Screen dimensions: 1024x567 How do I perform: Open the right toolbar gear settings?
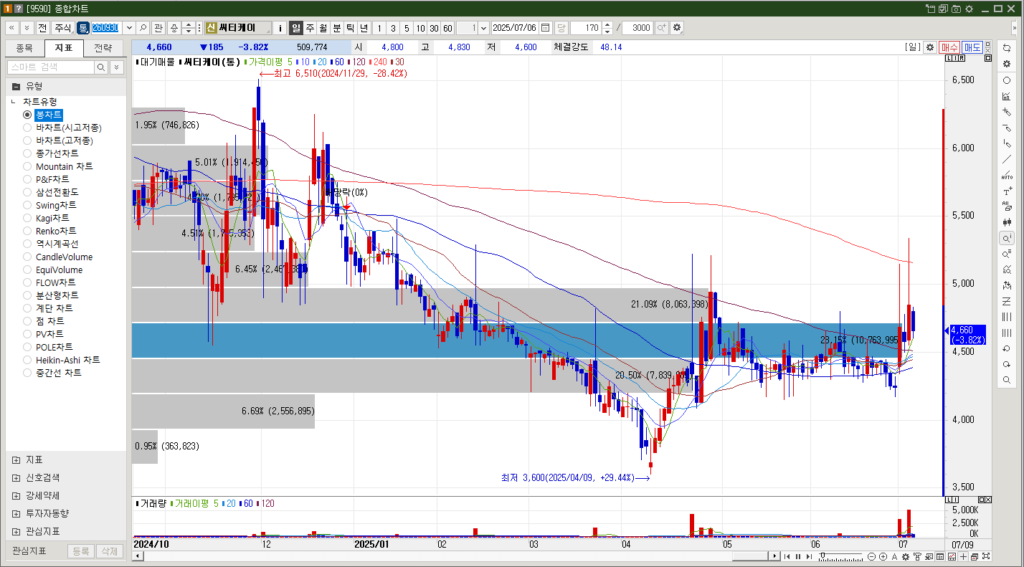click(1006, 64)
